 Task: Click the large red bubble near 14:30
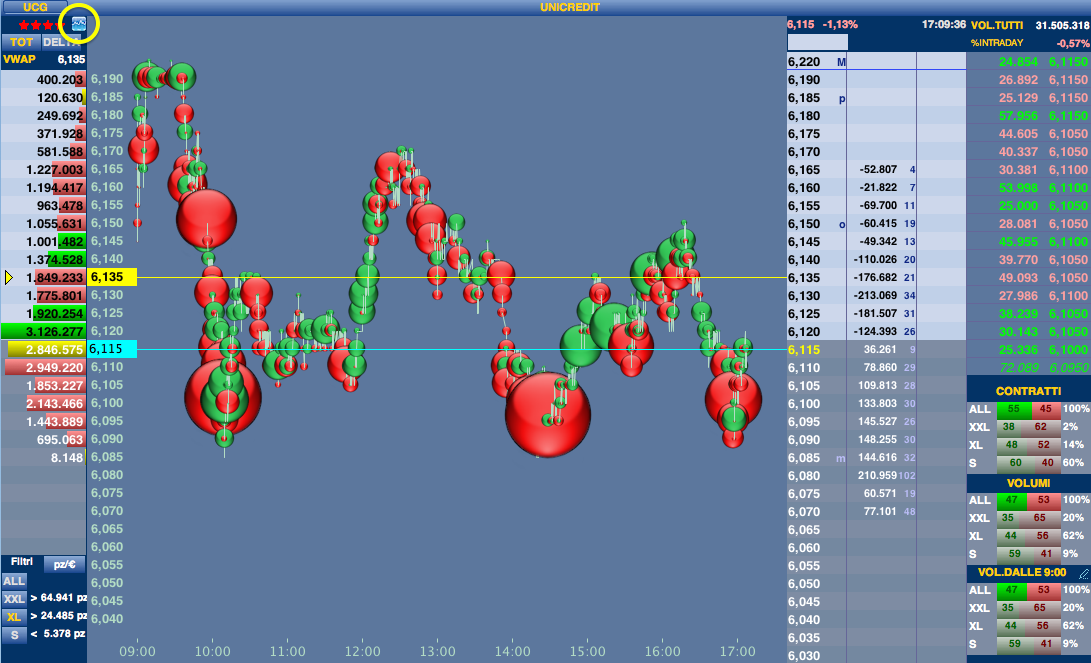point(548,415)
